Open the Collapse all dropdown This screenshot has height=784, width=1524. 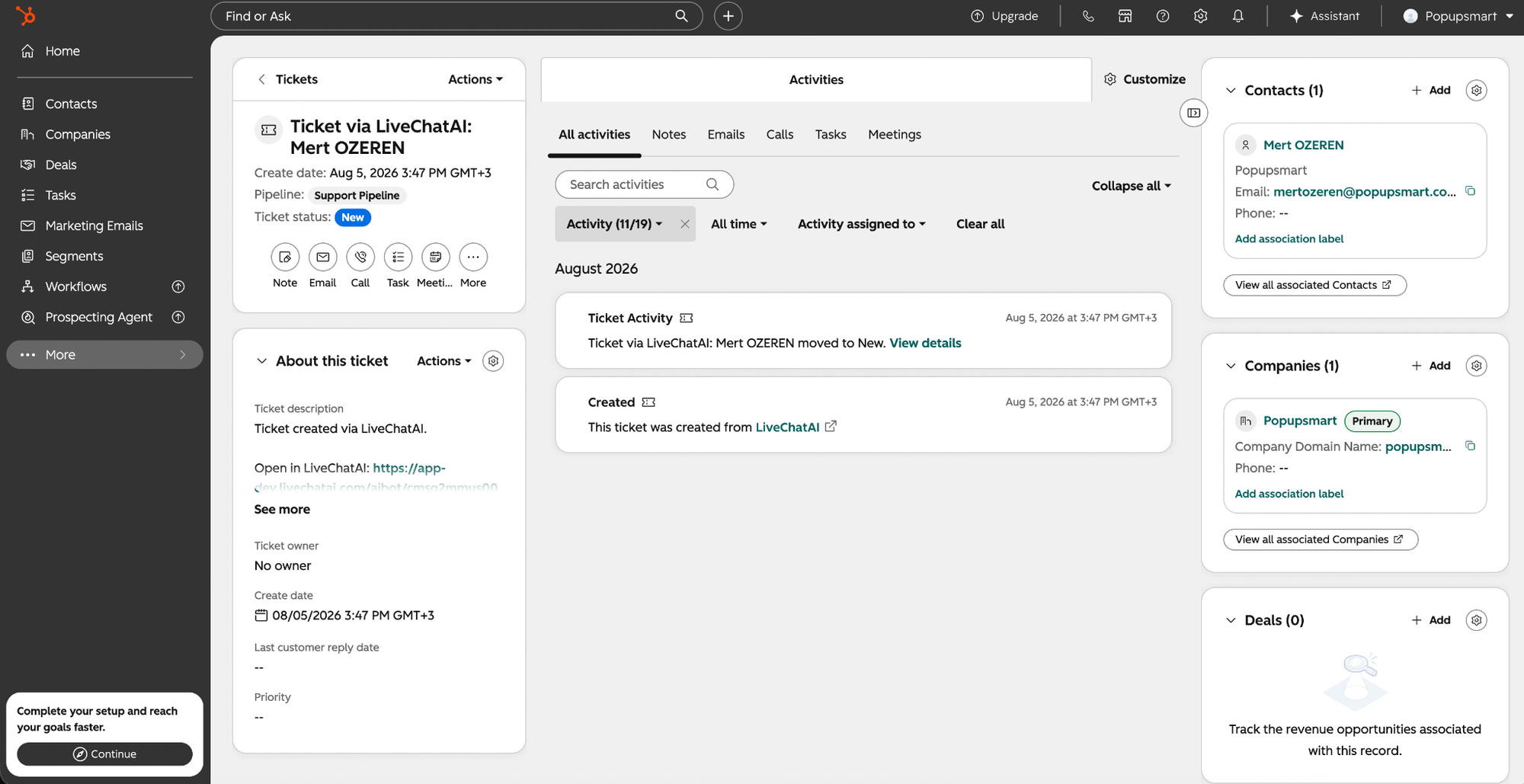[x=1132, y=186]
